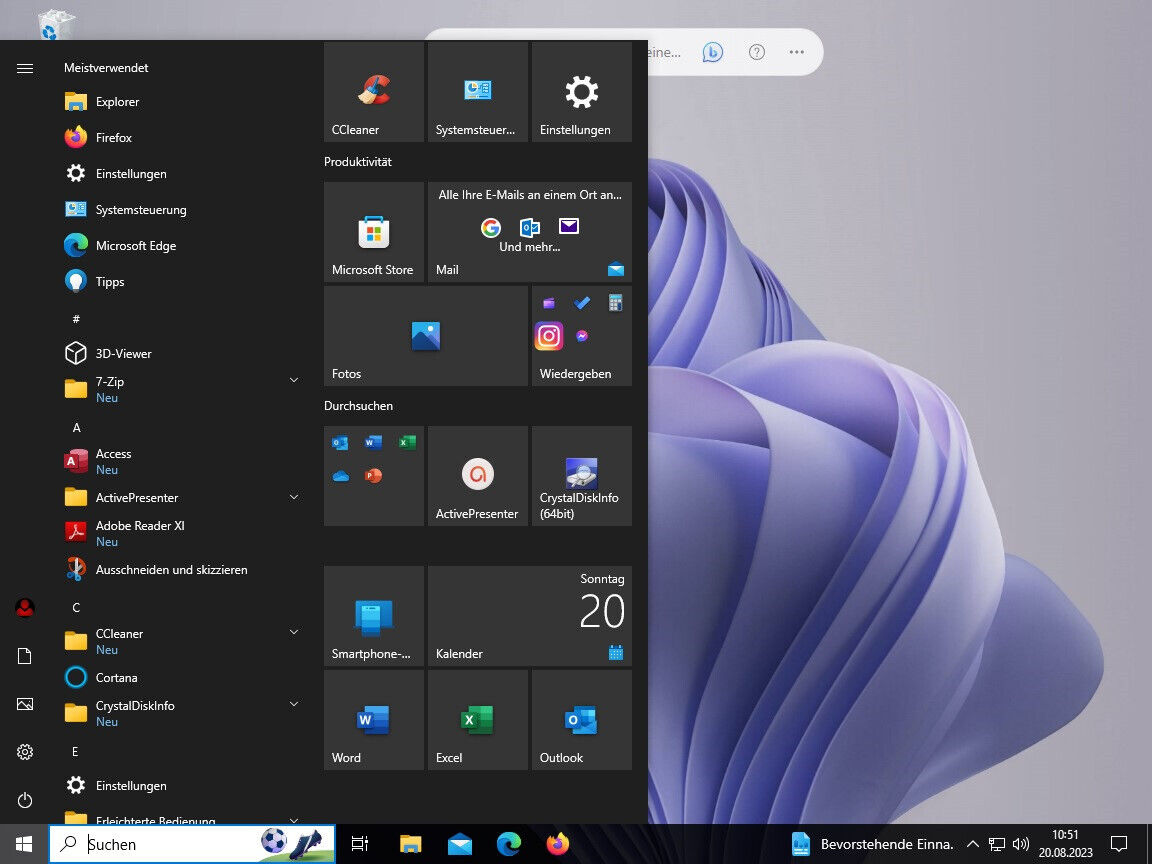Click the letter A list header
This screenshot has width=1152, height=864.
click(76, 428)
